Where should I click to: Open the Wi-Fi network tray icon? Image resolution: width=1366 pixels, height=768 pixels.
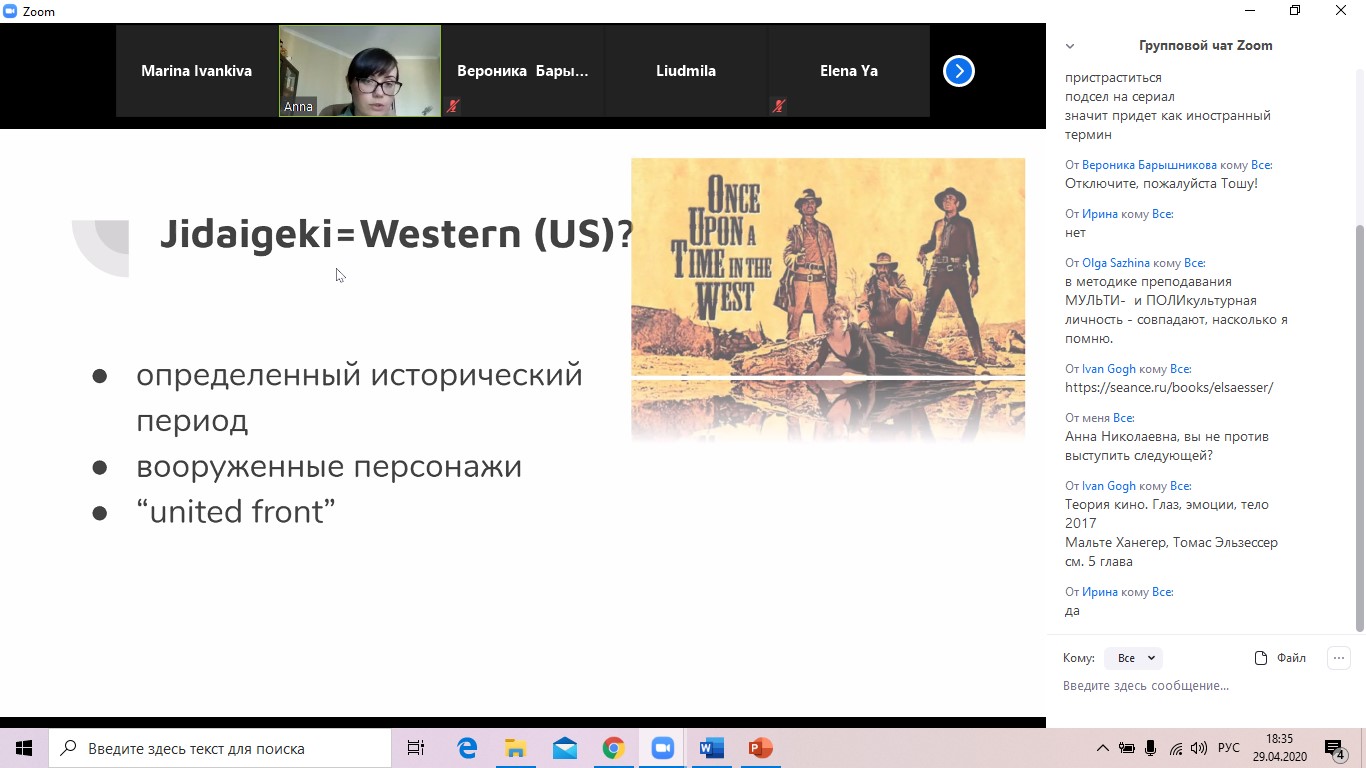(x=1176, y=748)
